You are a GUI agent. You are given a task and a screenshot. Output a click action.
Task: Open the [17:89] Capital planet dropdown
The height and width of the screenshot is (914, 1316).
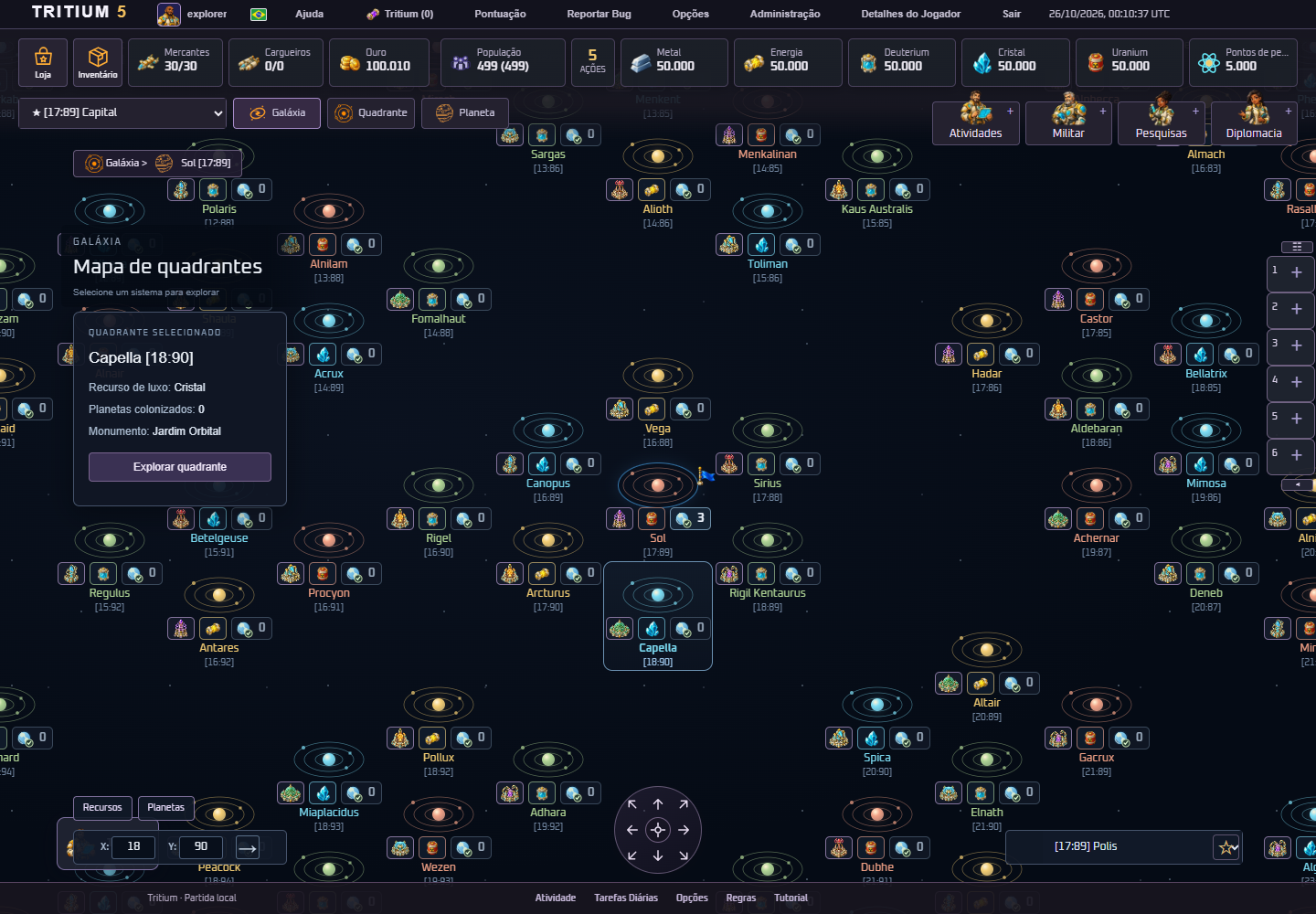[x=122, y=113]
